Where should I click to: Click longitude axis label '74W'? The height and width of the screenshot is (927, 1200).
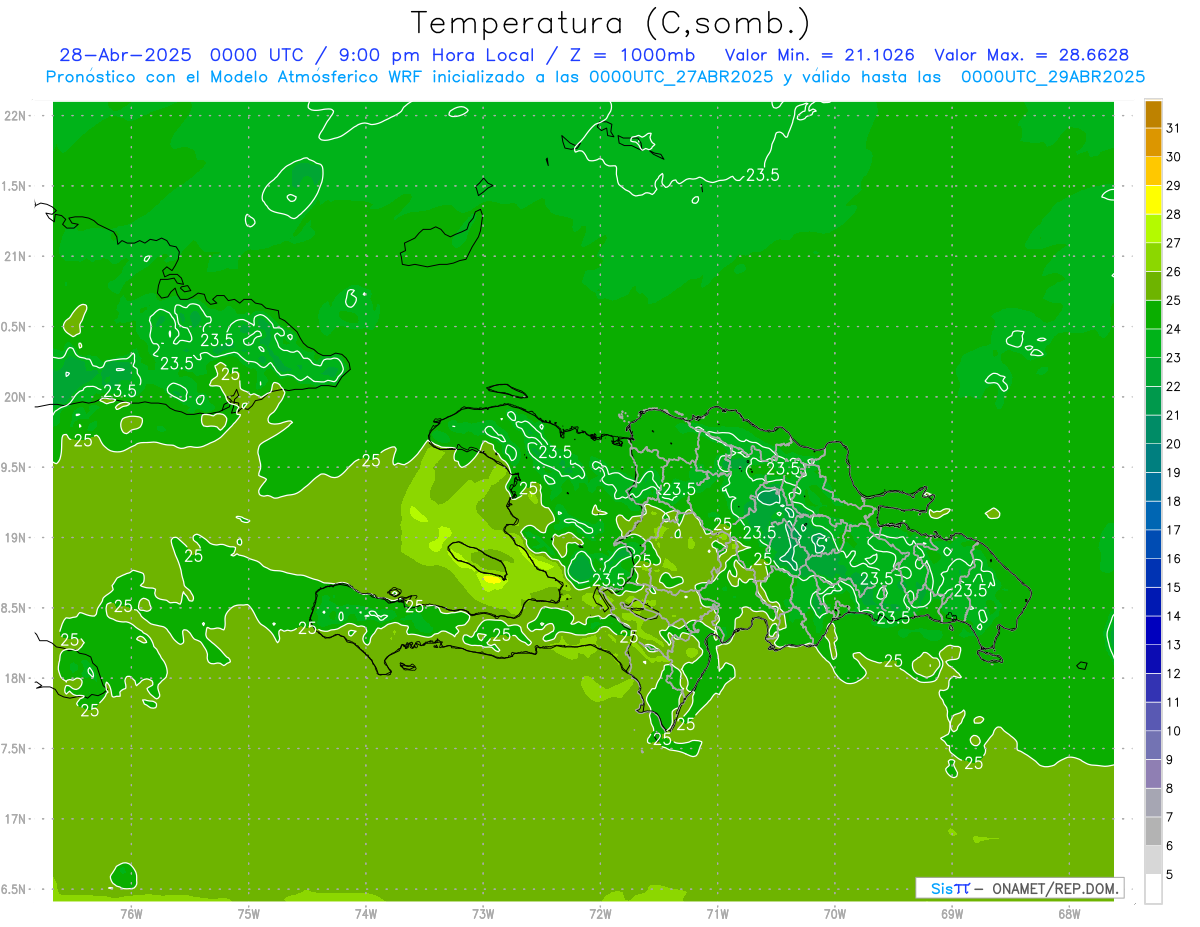(x=365, y=914)
